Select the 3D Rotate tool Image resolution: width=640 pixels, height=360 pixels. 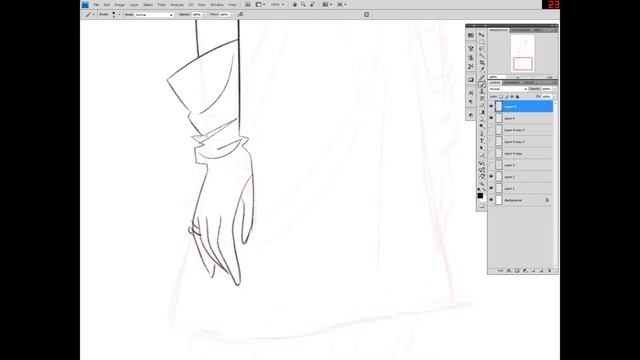(x=482, y=163)
